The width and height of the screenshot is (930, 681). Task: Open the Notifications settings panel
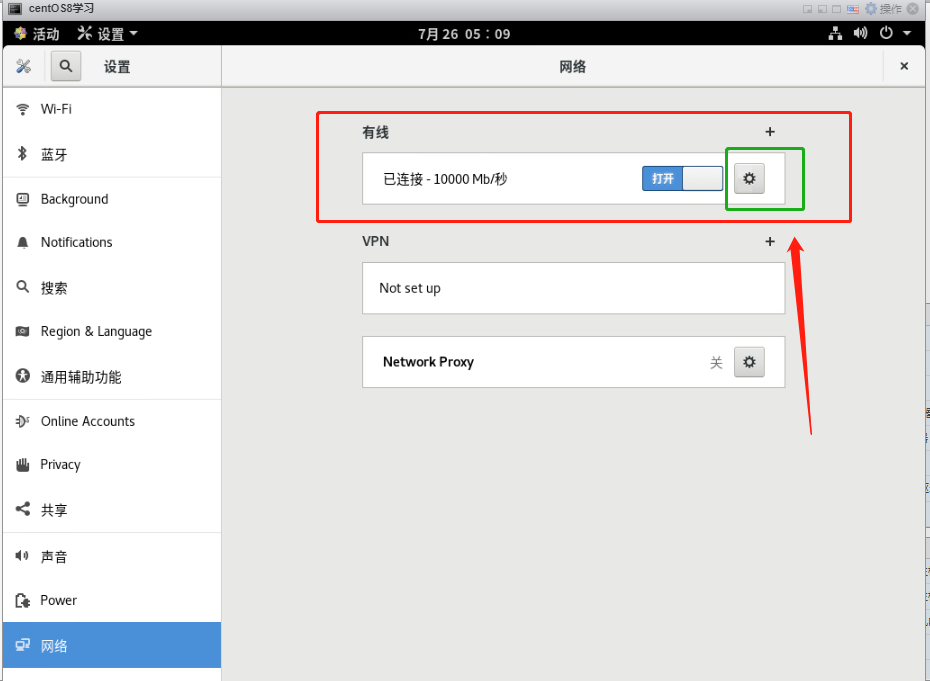point(112,243)
